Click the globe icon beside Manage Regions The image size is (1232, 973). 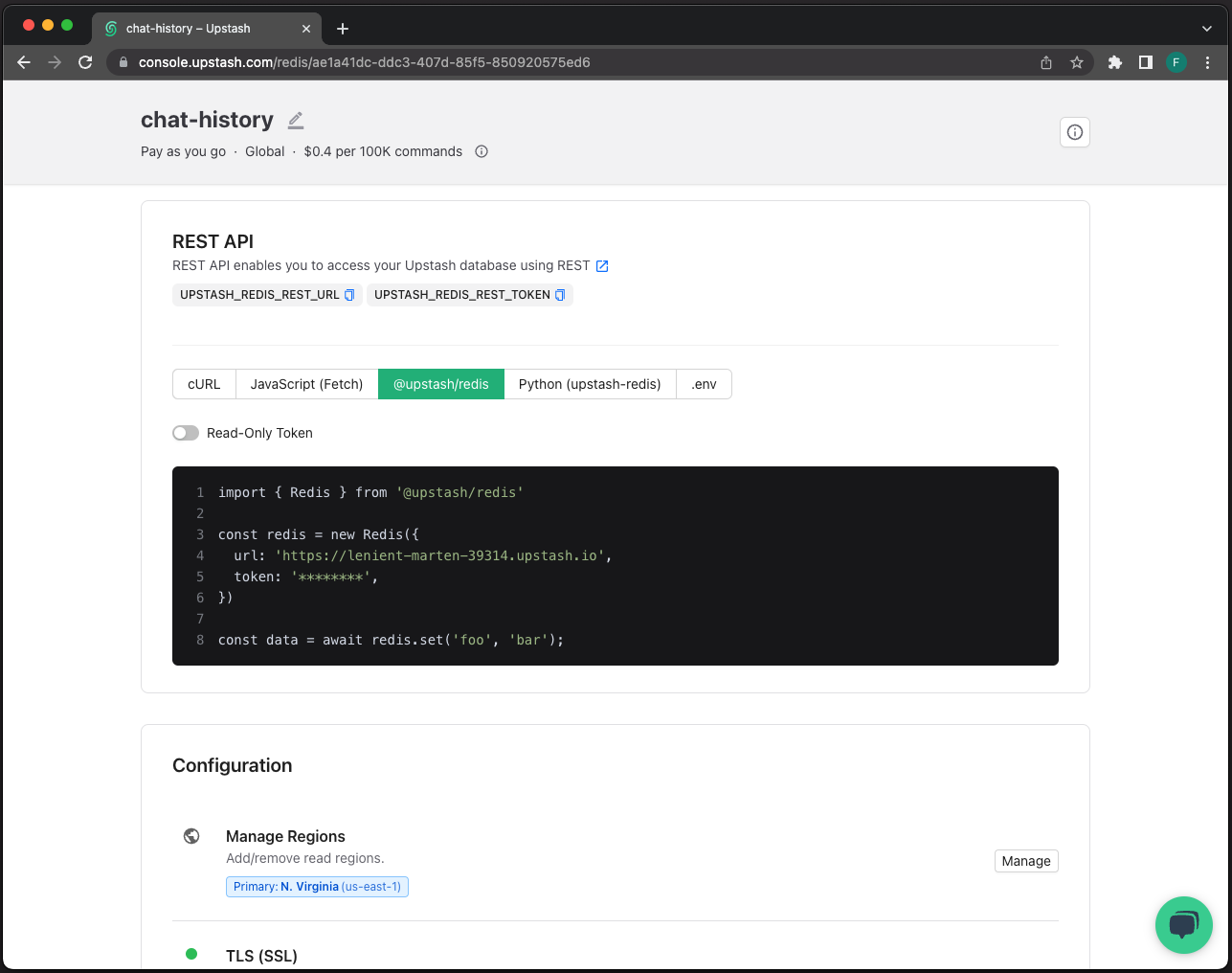191,835
